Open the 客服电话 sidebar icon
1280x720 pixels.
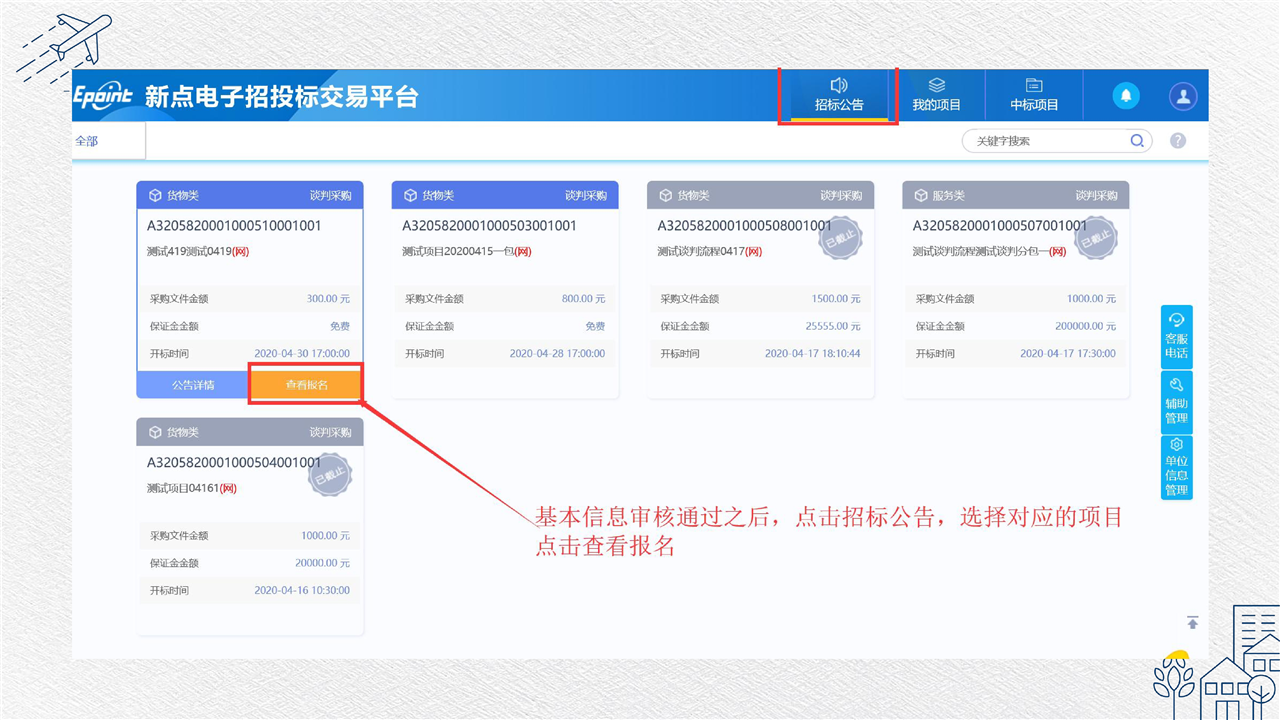pos(1176,336)
